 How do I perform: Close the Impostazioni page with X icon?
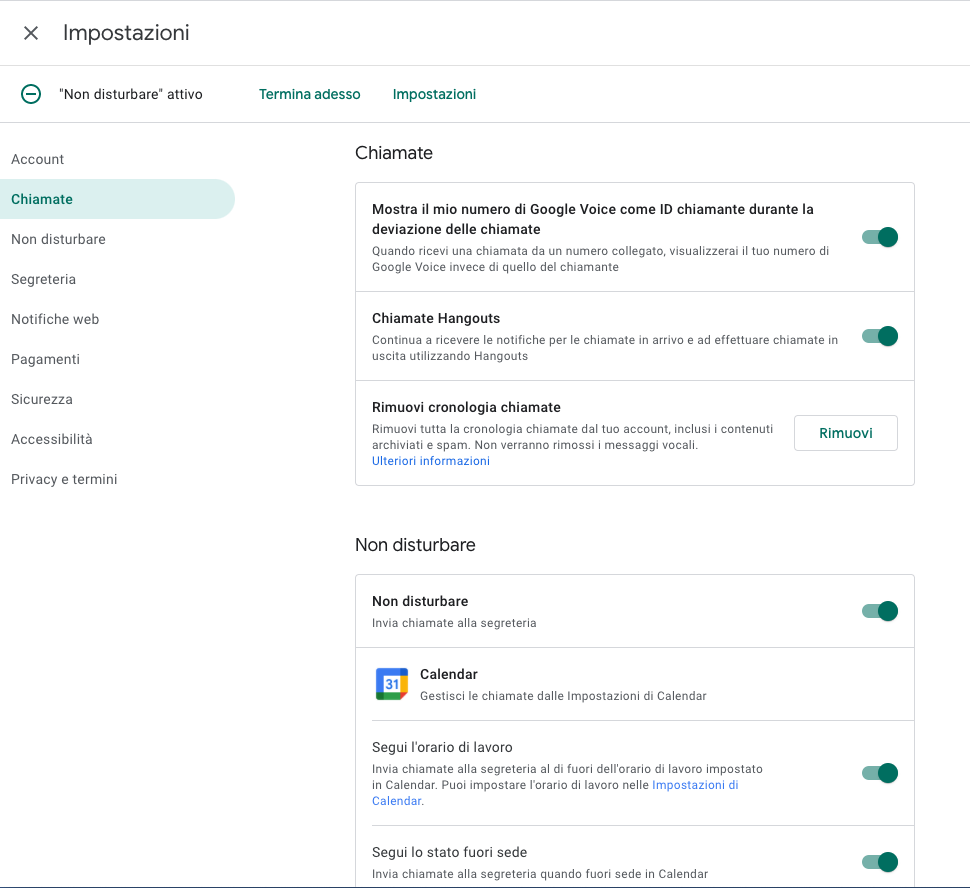(31, 33)
